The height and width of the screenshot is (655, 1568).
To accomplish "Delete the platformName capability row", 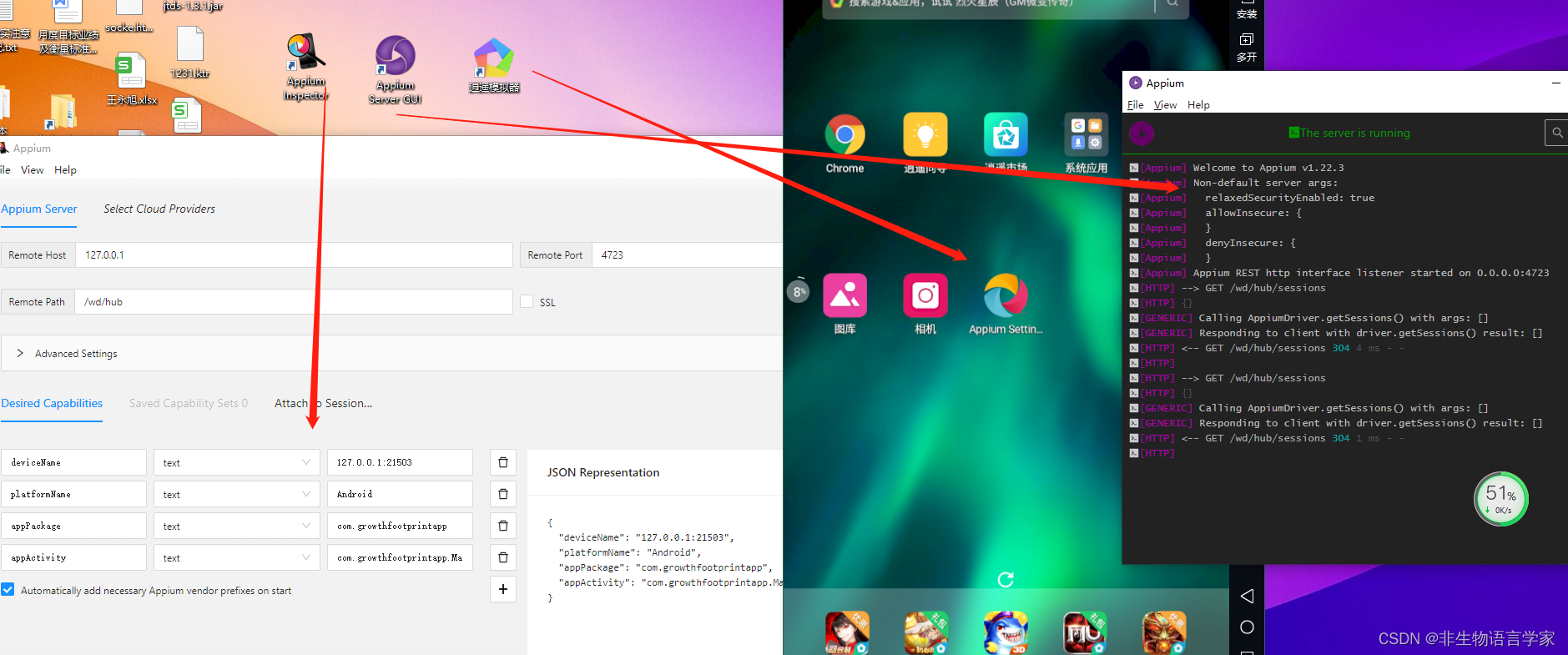I will [x=503, y=494].
